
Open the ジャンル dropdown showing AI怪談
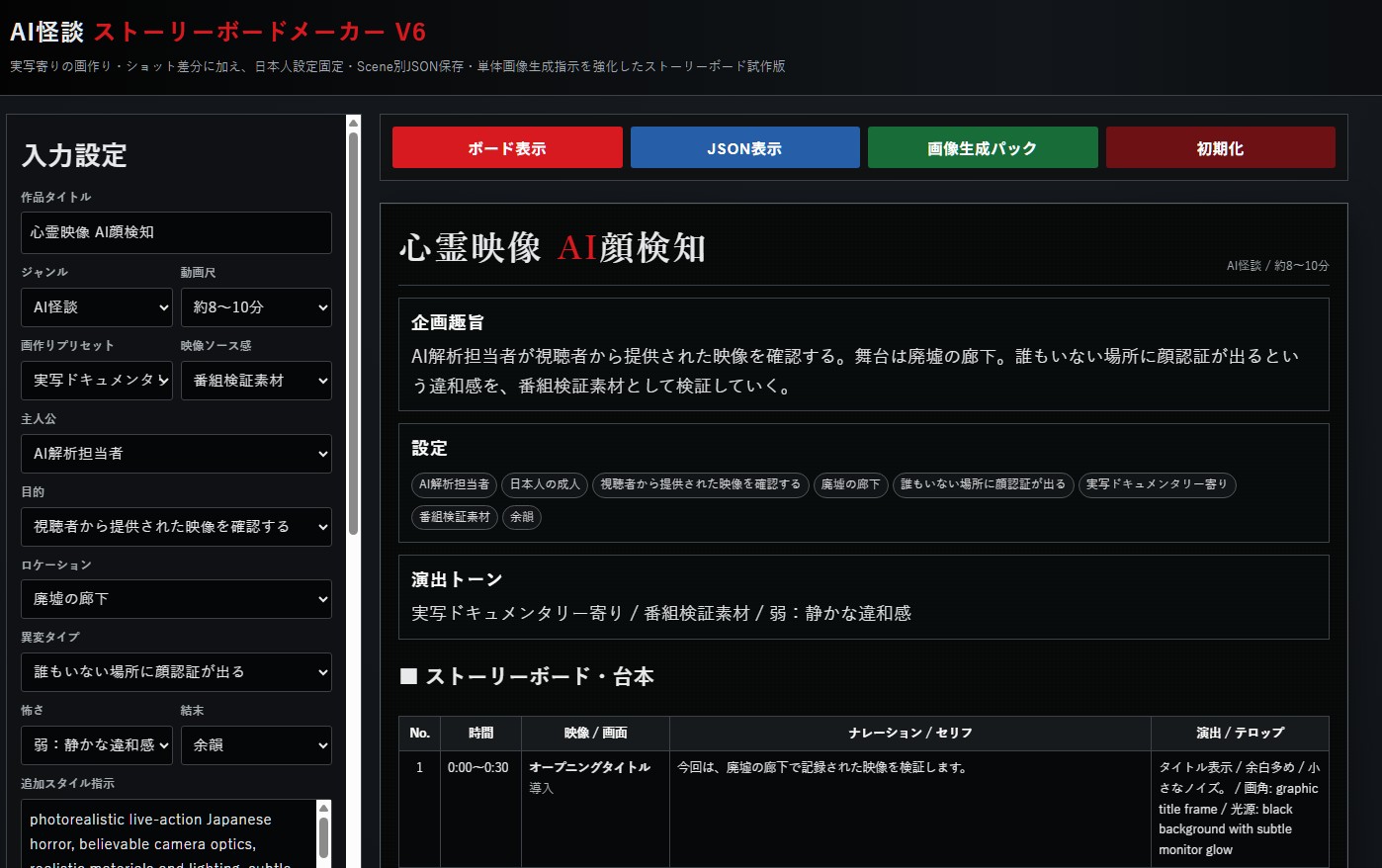[x=97, y=307]
